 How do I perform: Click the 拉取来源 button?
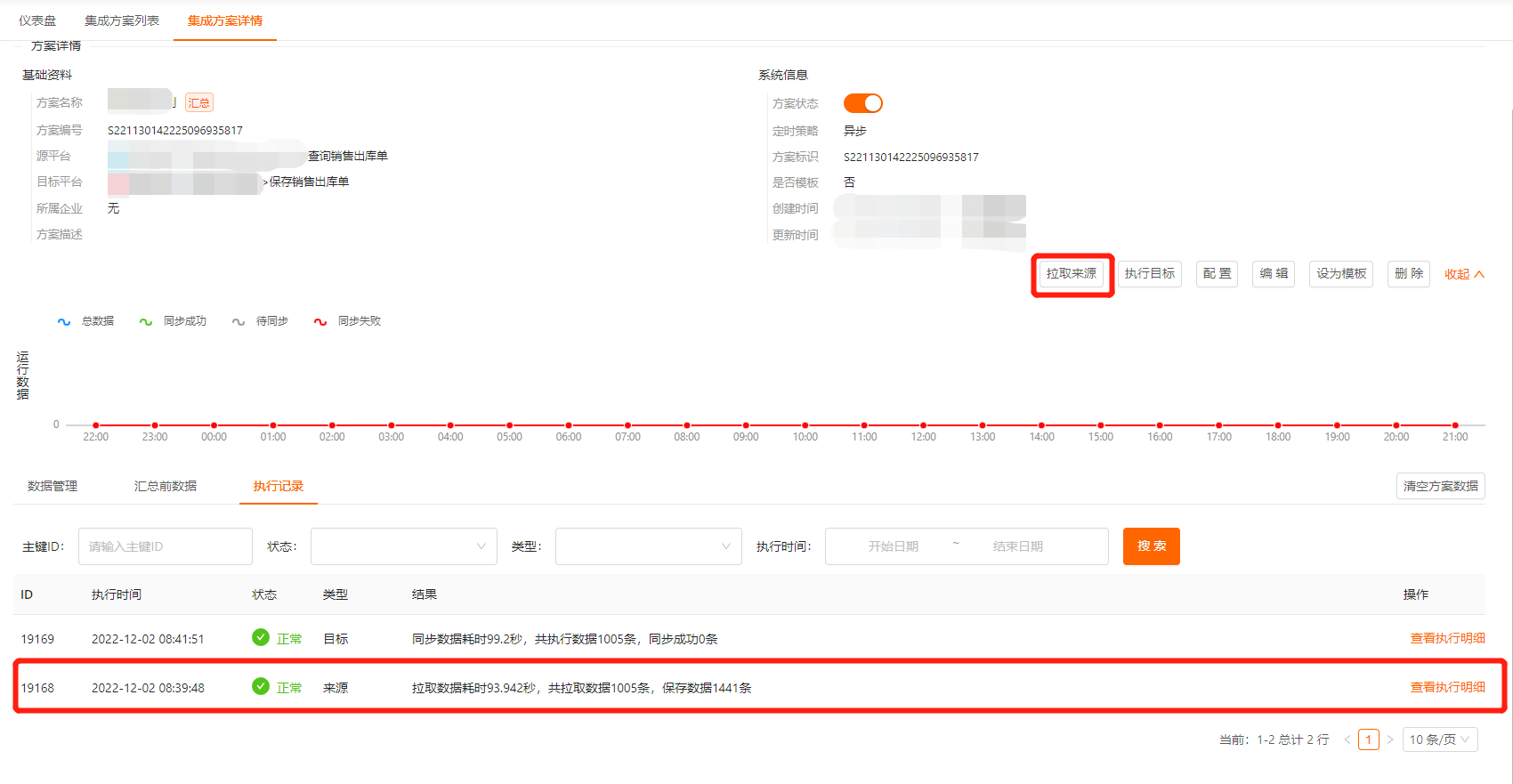coord(1072,274)
